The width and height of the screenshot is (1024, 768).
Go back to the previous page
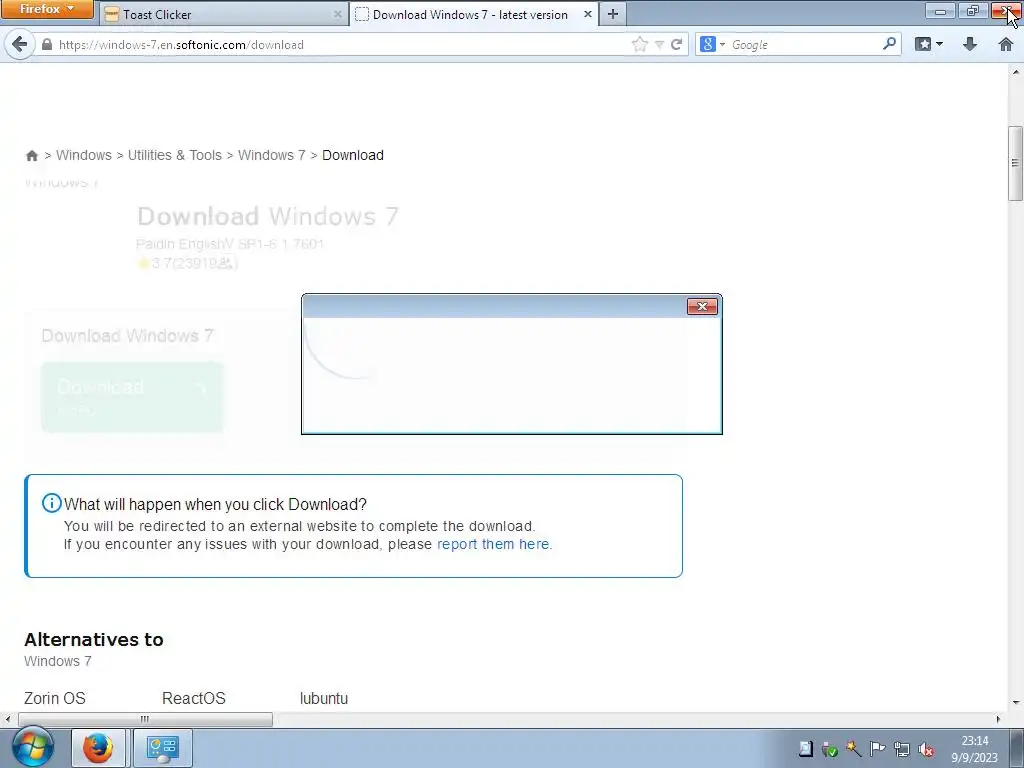point(20,44)
